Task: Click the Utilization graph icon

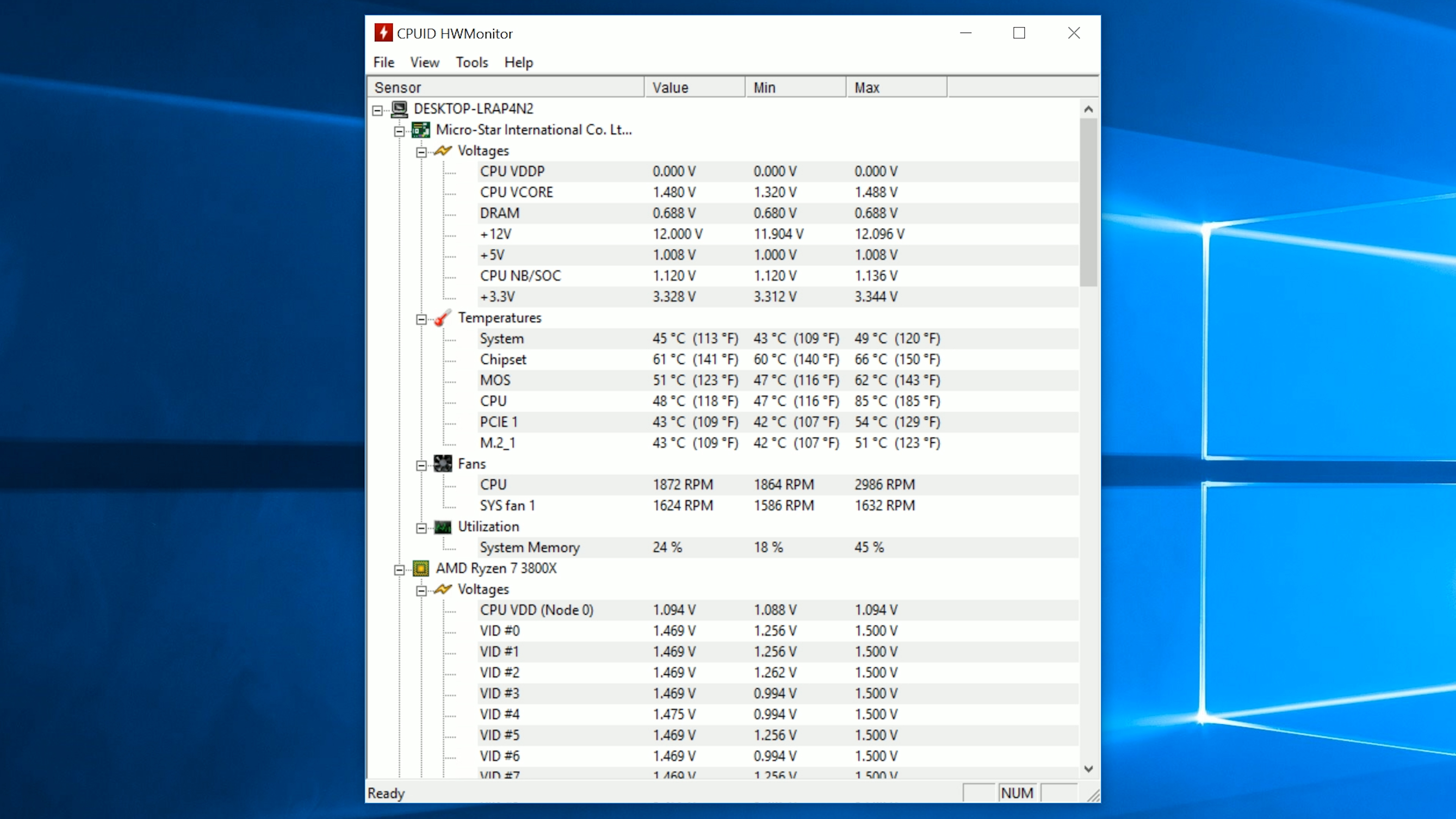Action: [x=442, y=527]
